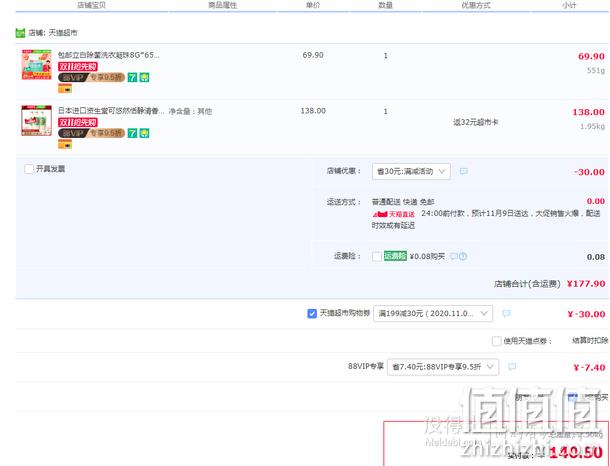Click the 店铺宝贝 column header
Image resolution: width=610 pixels, height=466 pixels.
[91, 5]
